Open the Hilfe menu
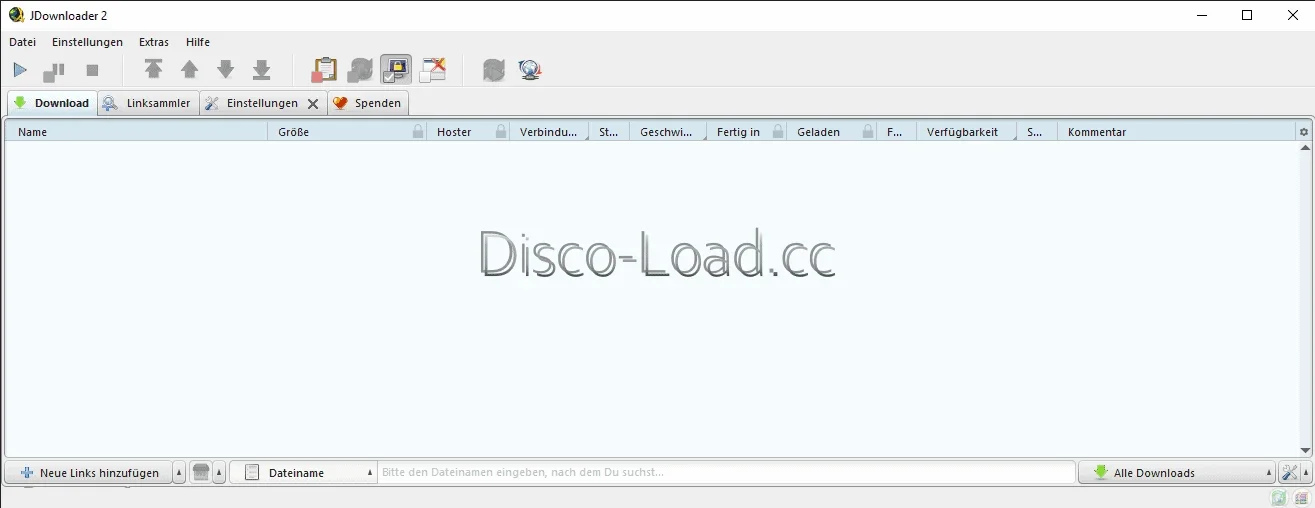Viewport: 1315px width, 508px height. click(198, 42)
